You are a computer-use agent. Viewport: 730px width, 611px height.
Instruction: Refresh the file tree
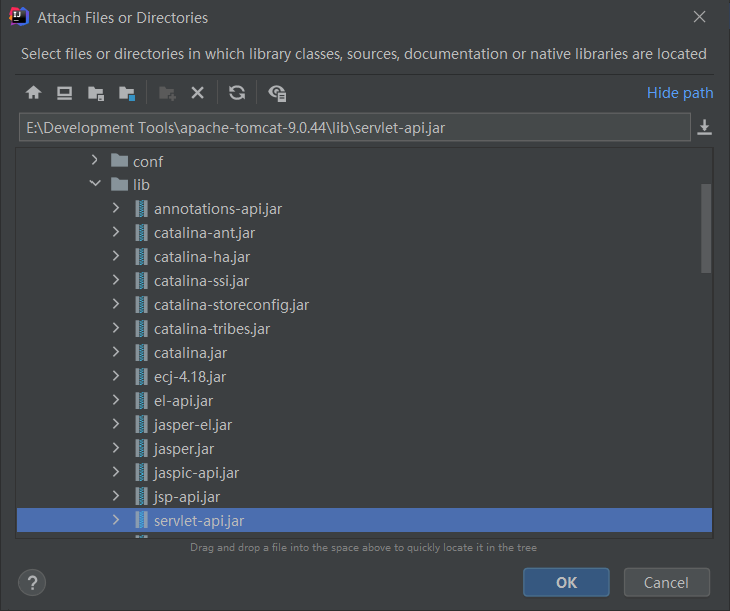tap(237, 93)
